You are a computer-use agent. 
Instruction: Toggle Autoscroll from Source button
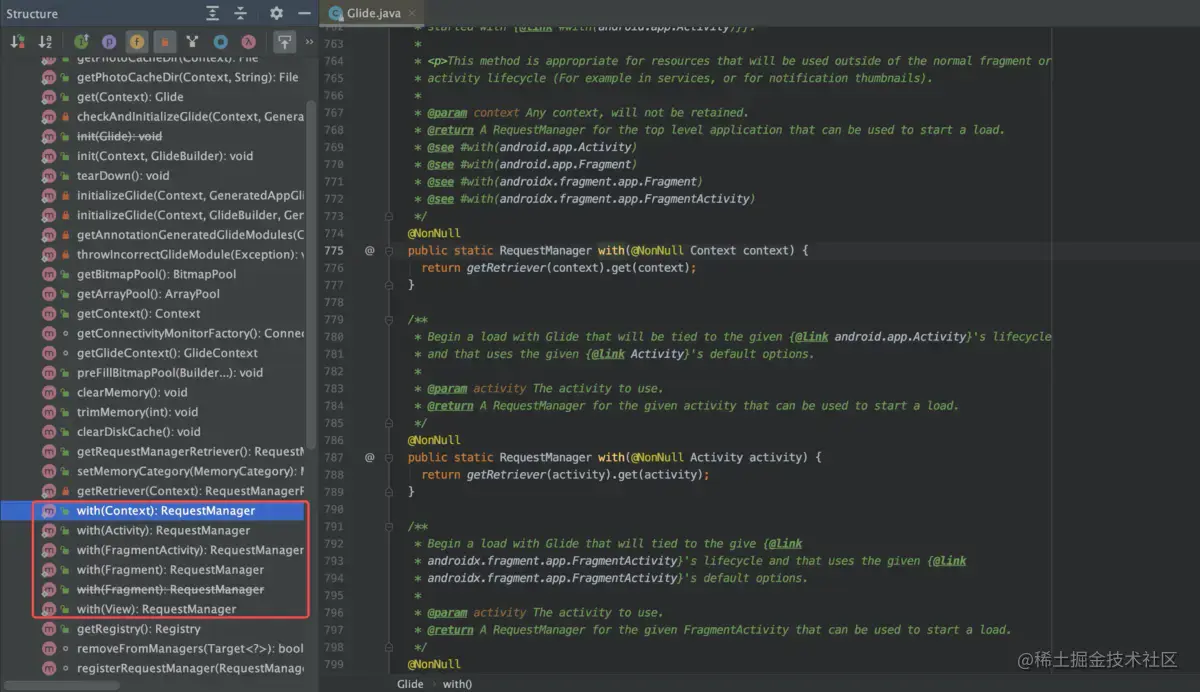pos(285,42)
